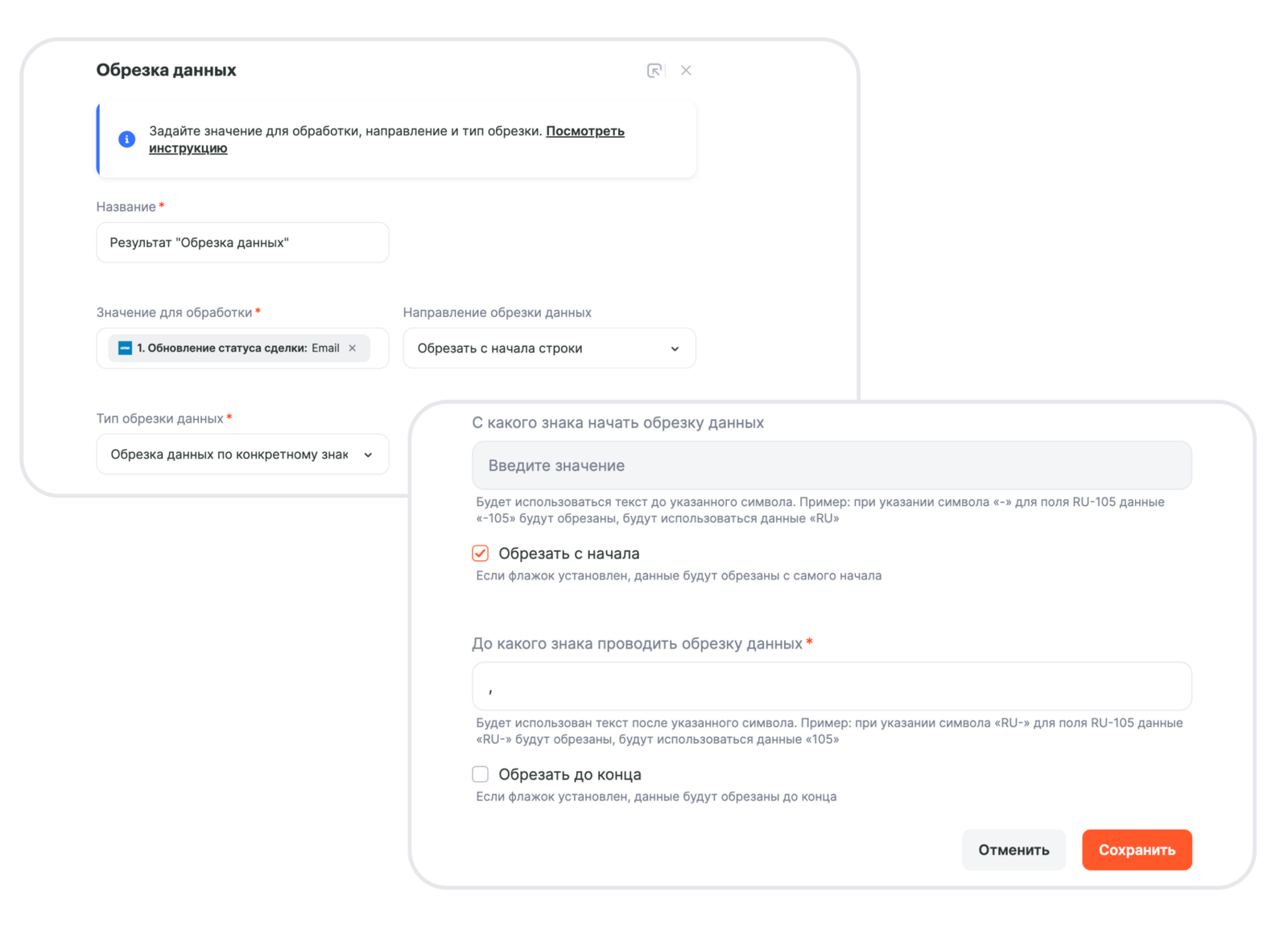Click chevron of Обрезать с начала строки

pyautogui.click(x=675, y=348)
